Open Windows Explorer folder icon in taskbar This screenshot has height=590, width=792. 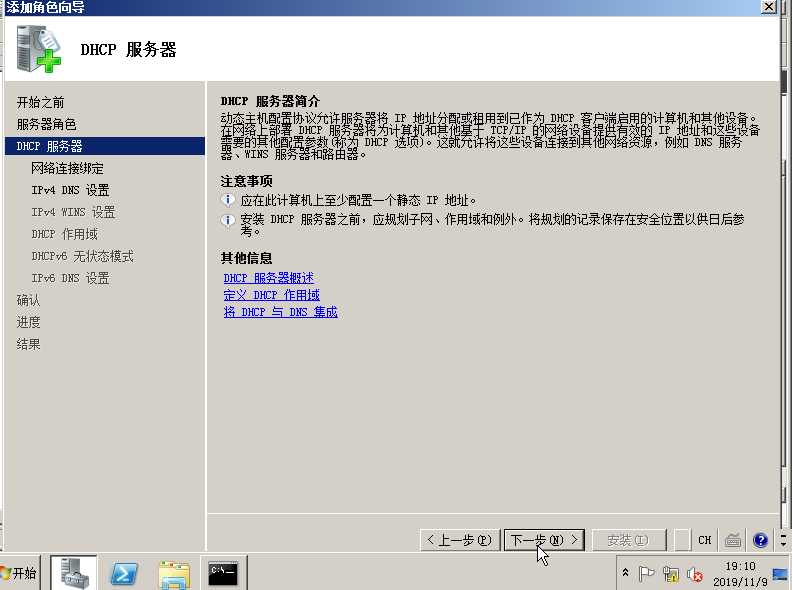coord(174,574)
